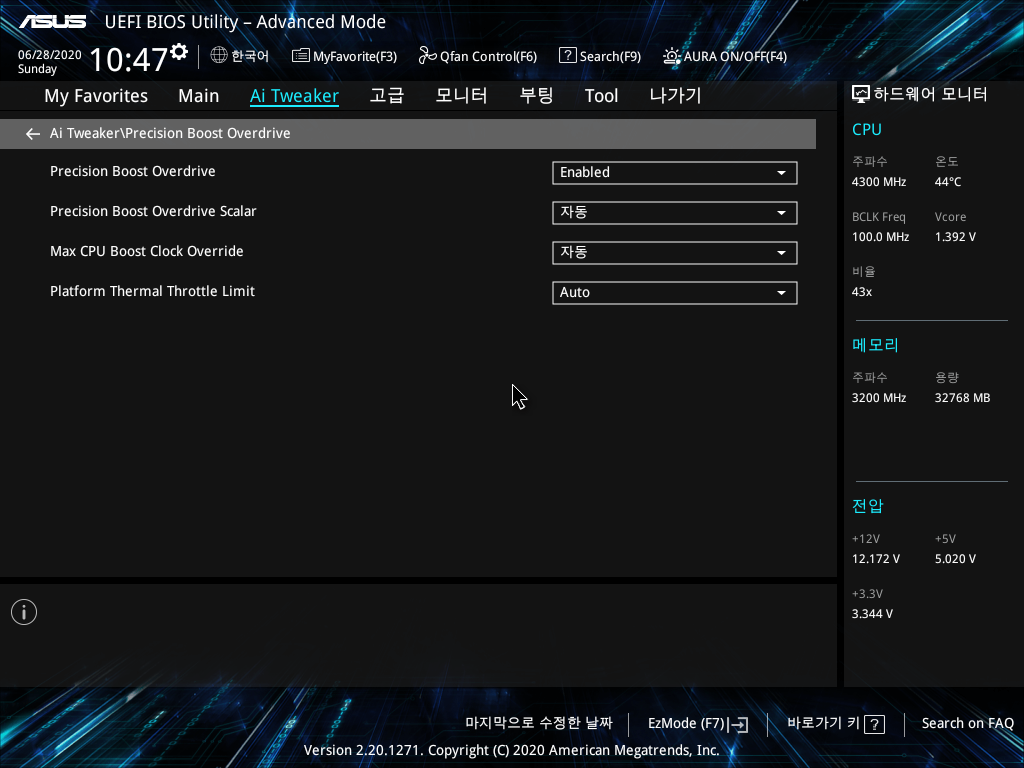
Task: Open Max CPU Boost Clock Override dropdown
Action: (x=675, y=253)
